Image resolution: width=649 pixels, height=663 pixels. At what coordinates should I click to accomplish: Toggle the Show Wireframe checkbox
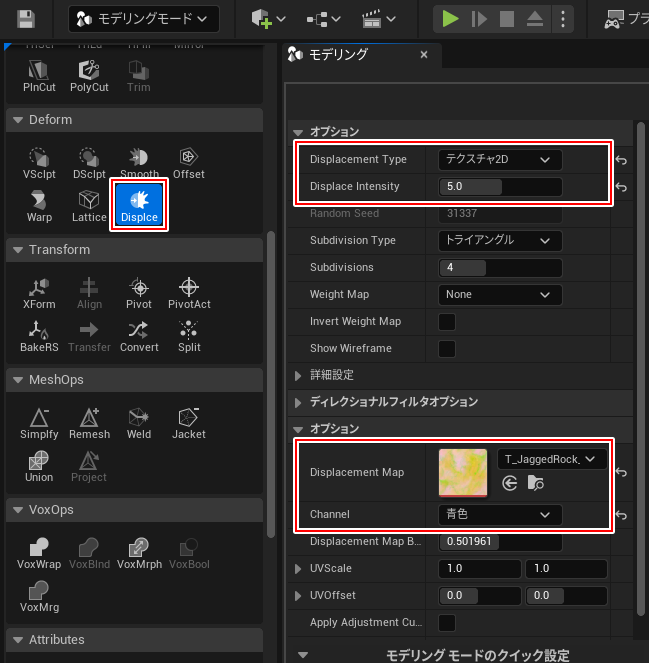click(447, 349)
